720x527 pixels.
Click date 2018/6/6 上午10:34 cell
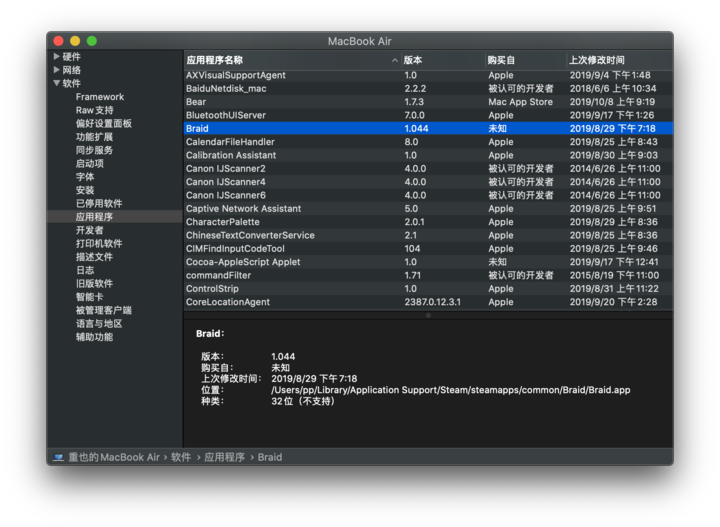click(613, 89)
